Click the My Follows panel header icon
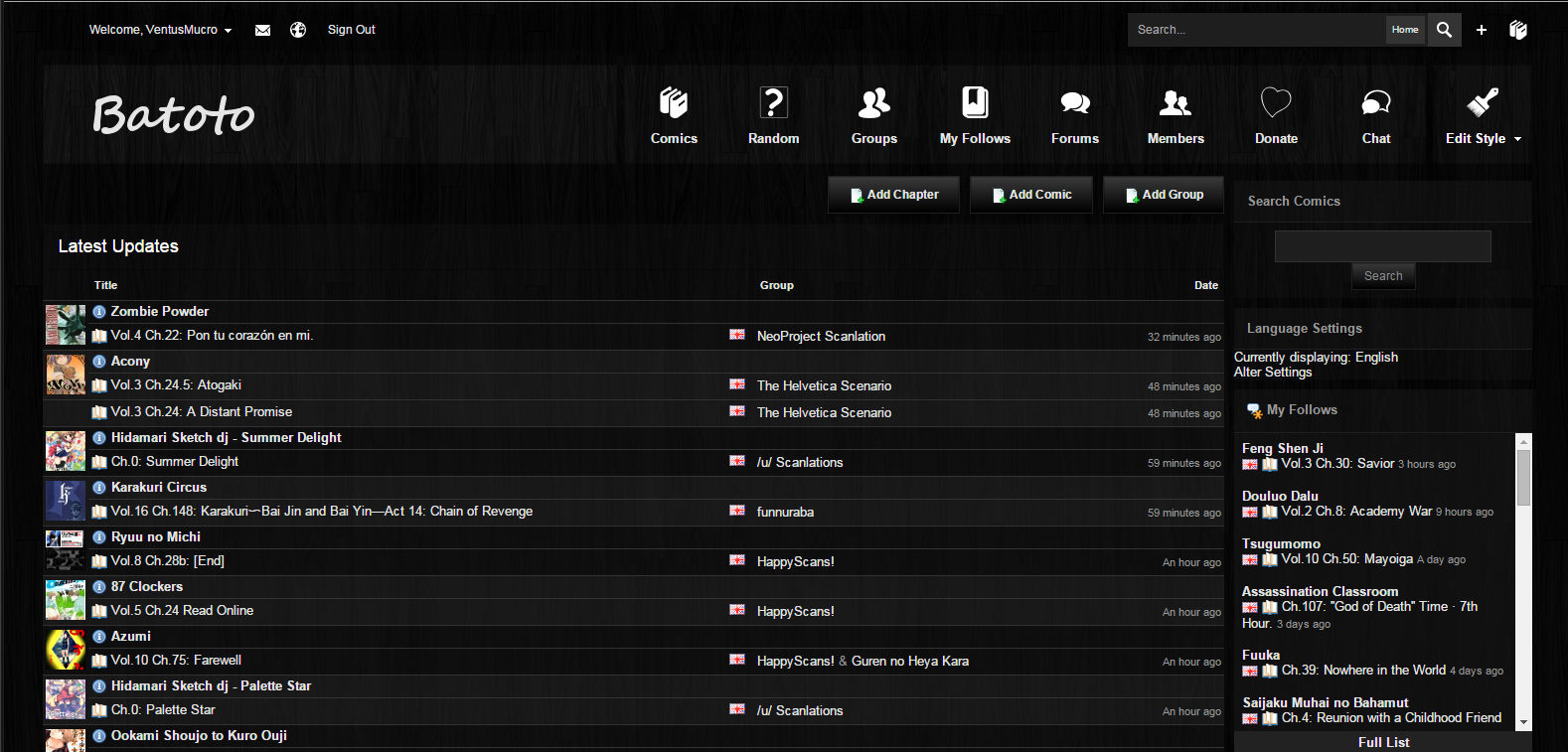 pyautogui.click(x=1255, y=410)
